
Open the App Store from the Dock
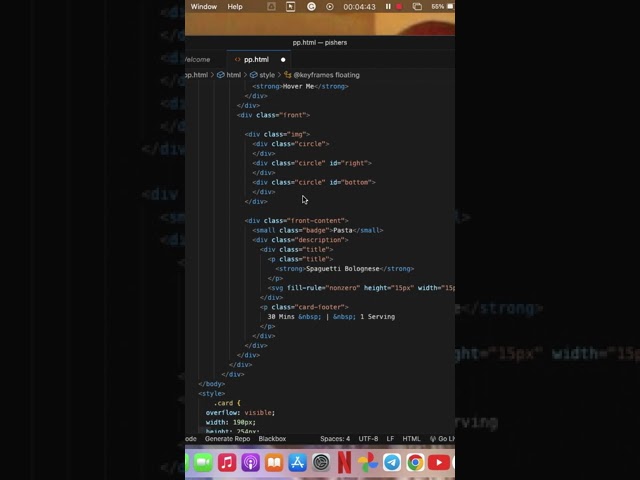point(298,462)
